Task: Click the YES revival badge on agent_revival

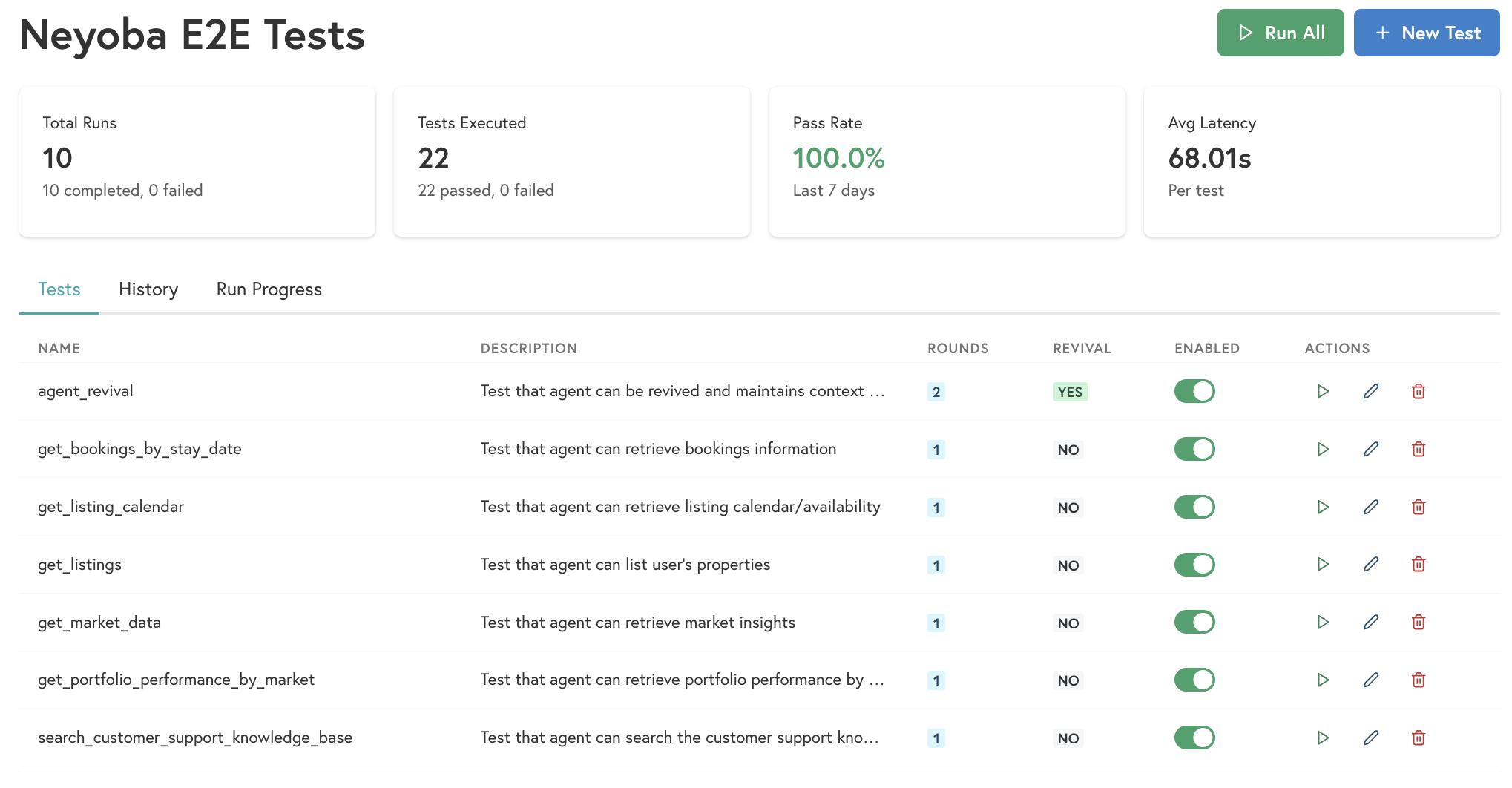Action: tap(1069, 391)
